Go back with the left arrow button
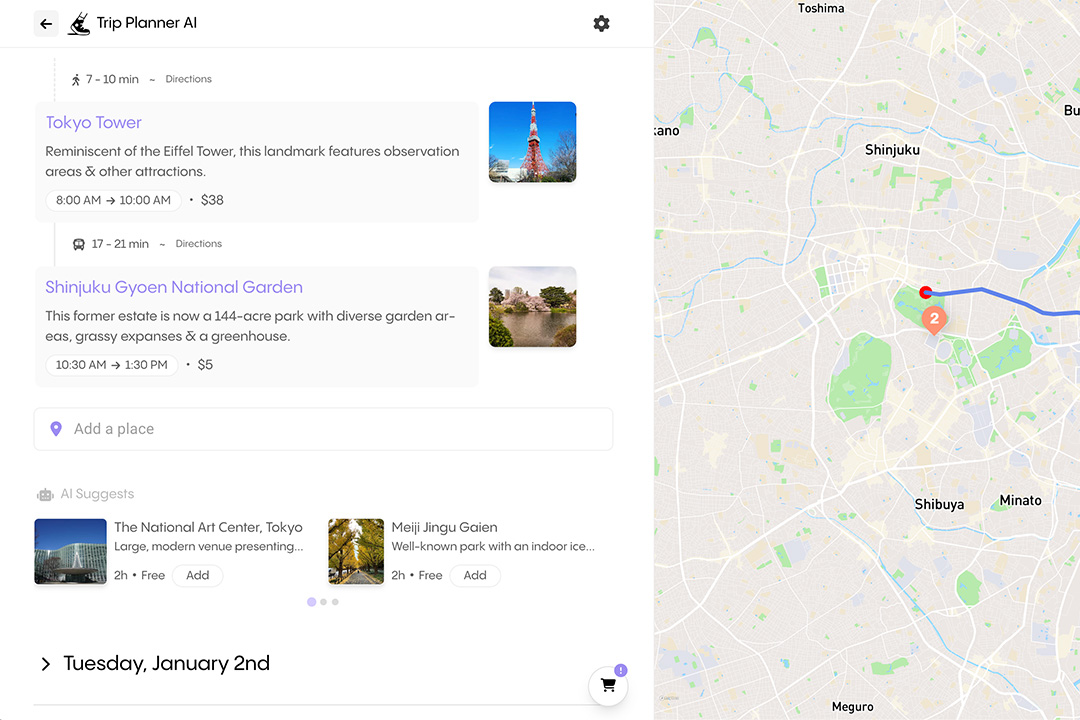Screen dimensions: 1080x720 point(46,24)
